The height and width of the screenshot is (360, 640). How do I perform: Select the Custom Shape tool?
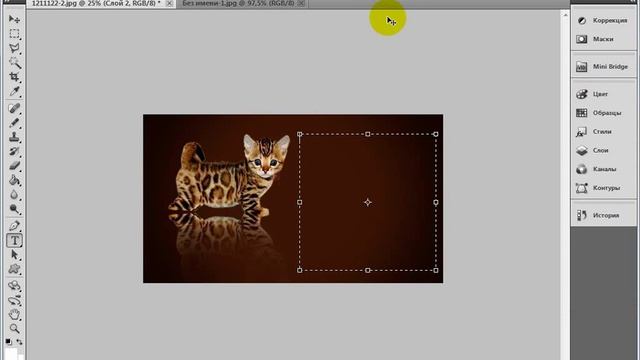point(14,269)
